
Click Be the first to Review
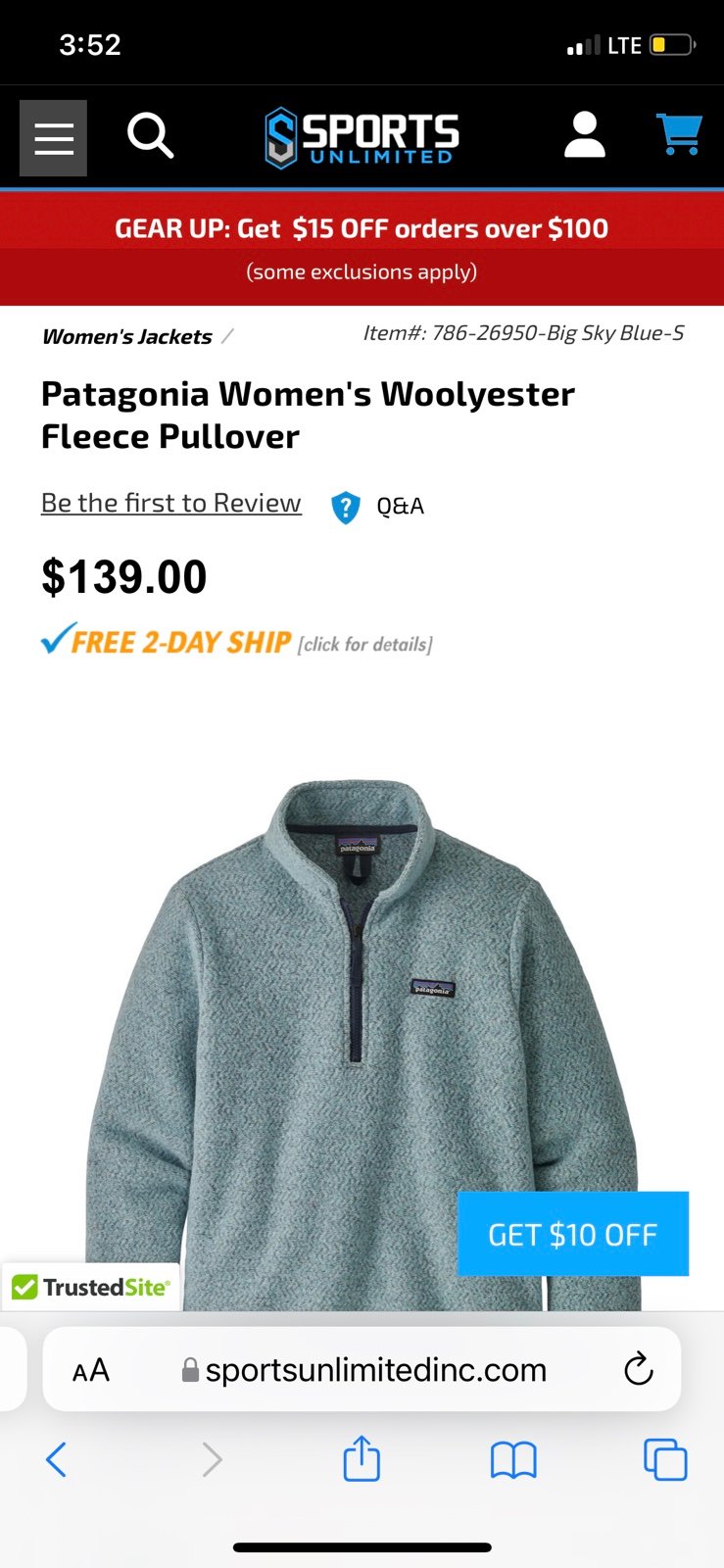(171, 503)
